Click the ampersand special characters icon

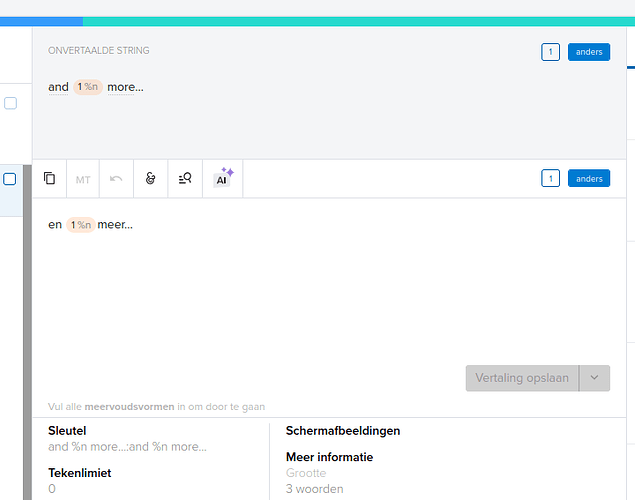(x=151, y=179)
